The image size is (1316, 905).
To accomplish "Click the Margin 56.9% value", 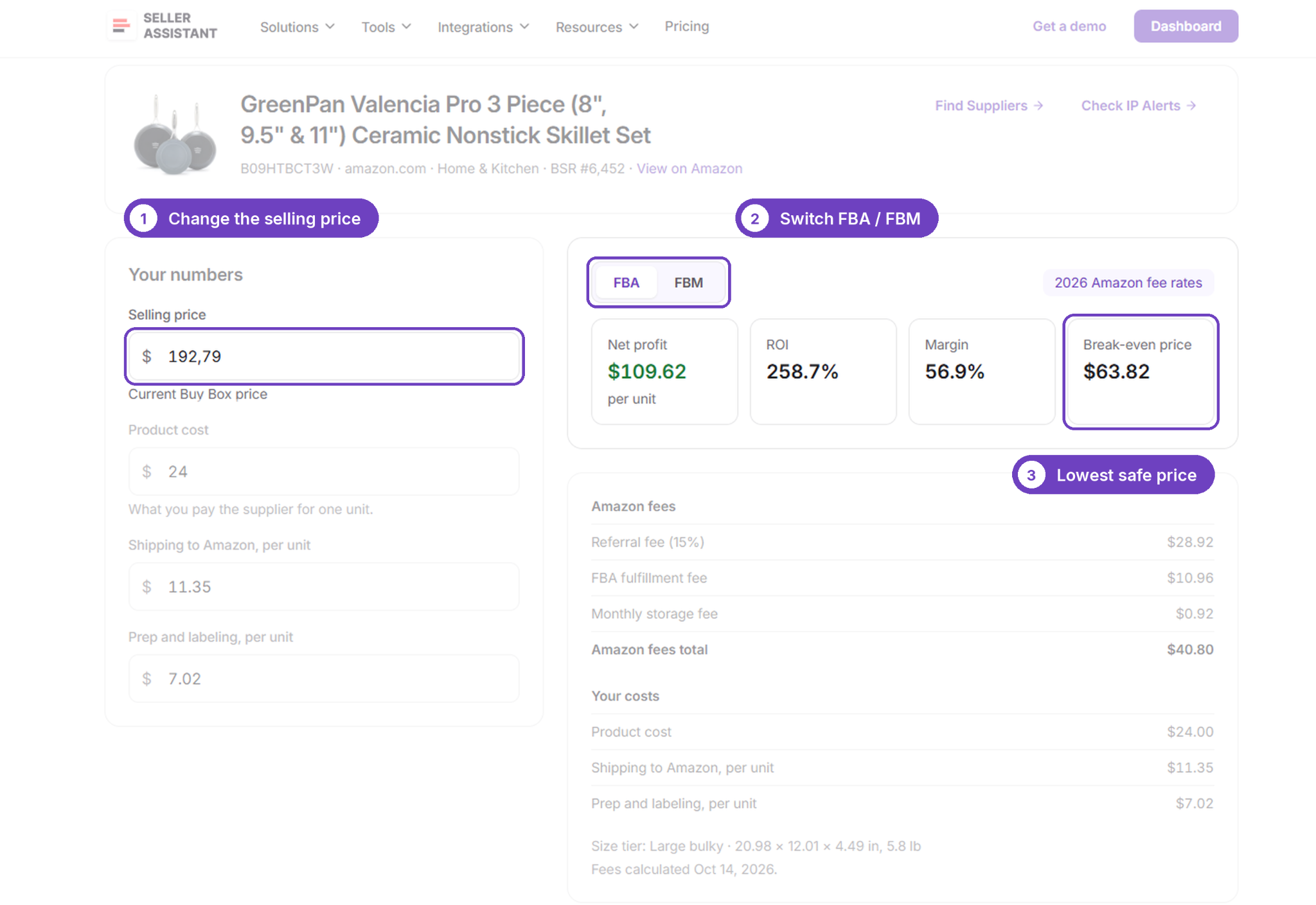I will coord(954,372).
